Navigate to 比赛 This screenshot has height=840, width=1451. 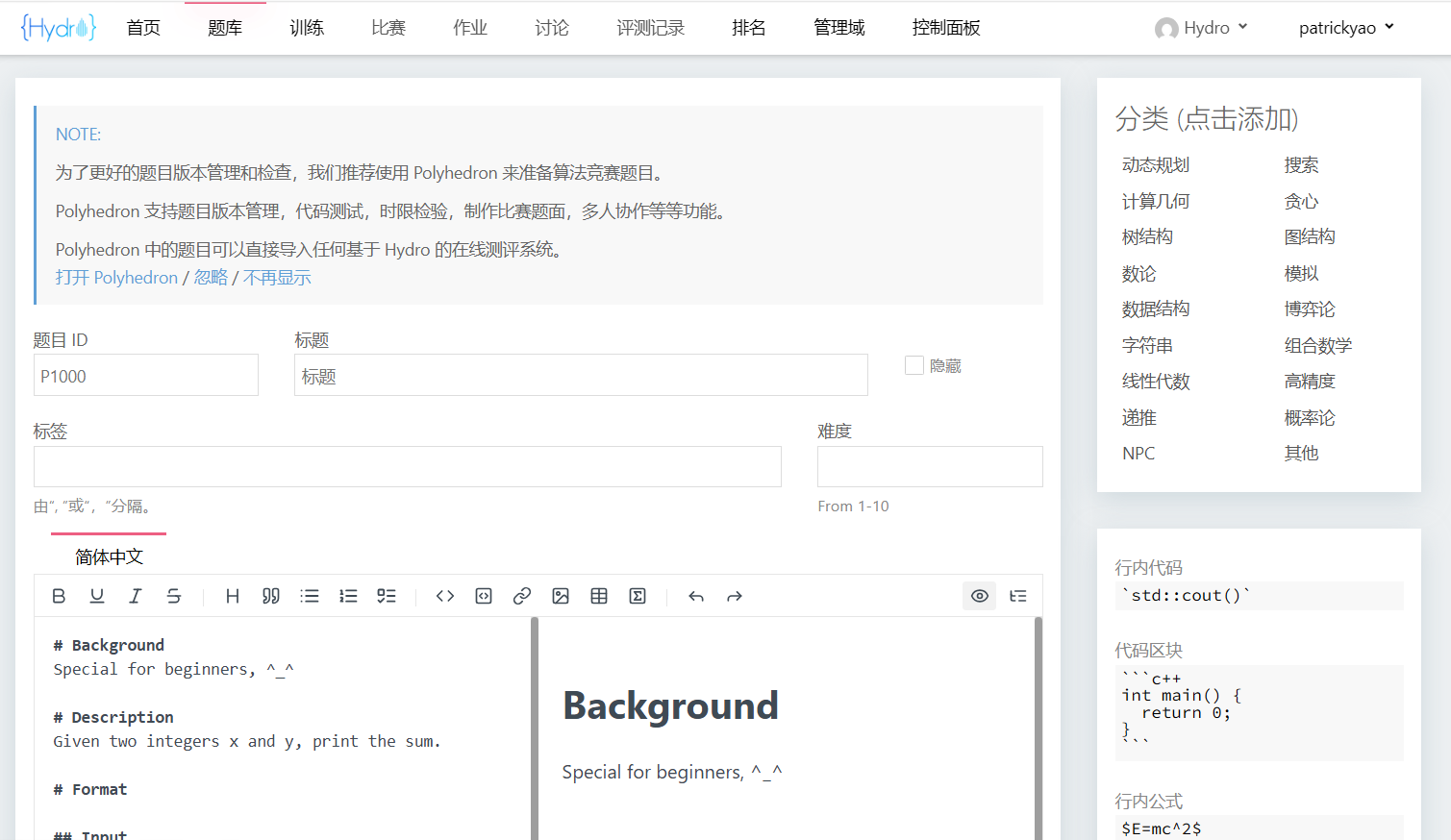pos(388,28)
